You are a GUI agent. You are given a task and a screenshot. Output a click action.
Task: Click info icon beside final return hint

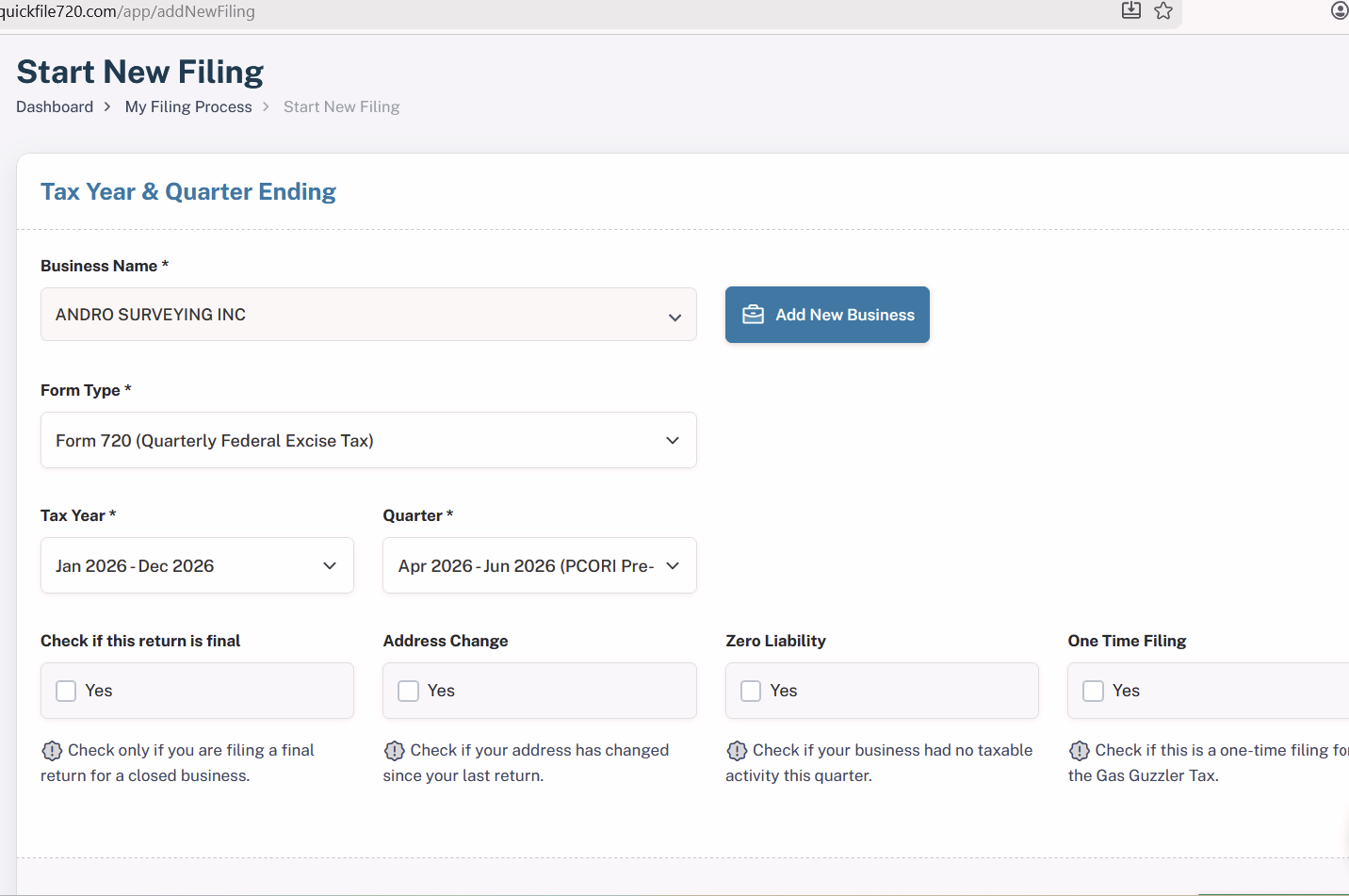click(x=52, y=751)
